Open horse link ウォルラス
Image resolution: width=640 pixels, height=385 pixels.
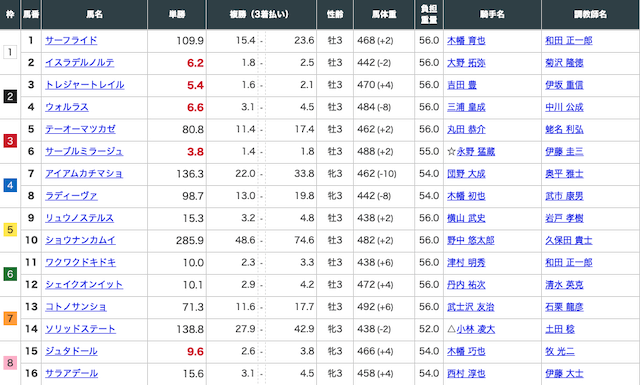(67, 107)
